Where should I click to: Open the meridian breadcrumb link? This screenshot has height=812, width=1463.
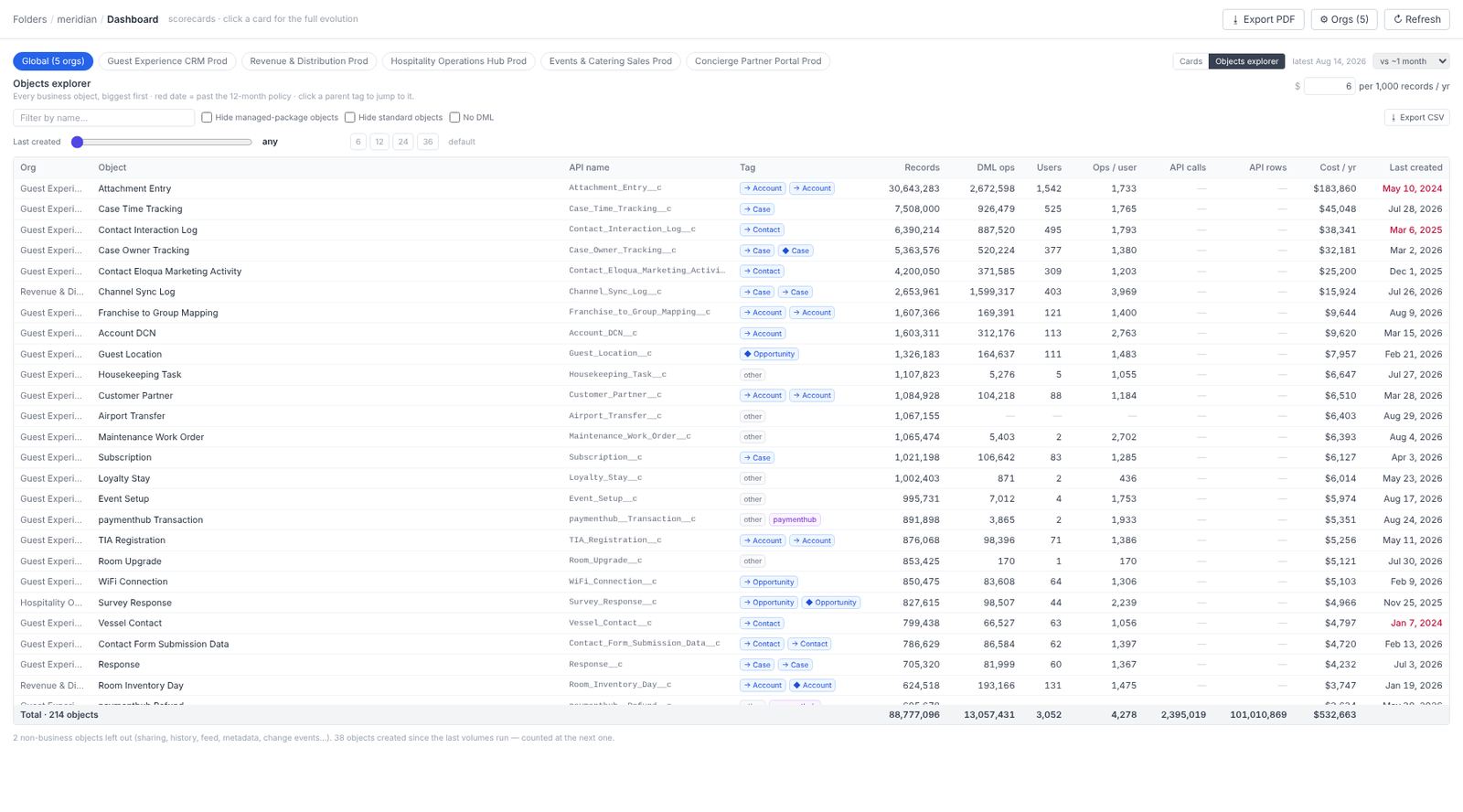(77, 19)
